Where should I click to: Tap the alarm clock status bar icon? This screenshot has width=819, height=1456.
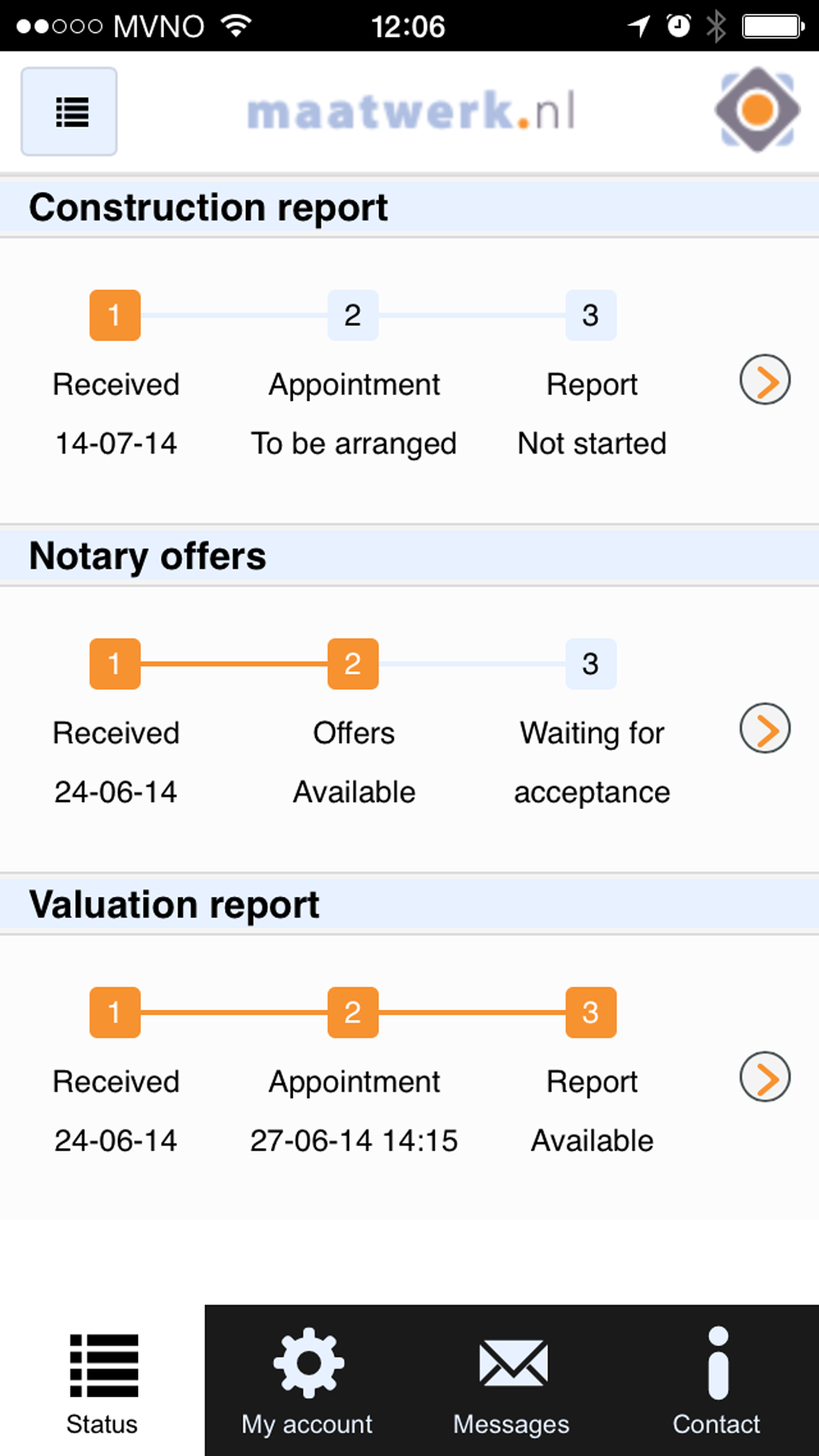click(679, 26)
